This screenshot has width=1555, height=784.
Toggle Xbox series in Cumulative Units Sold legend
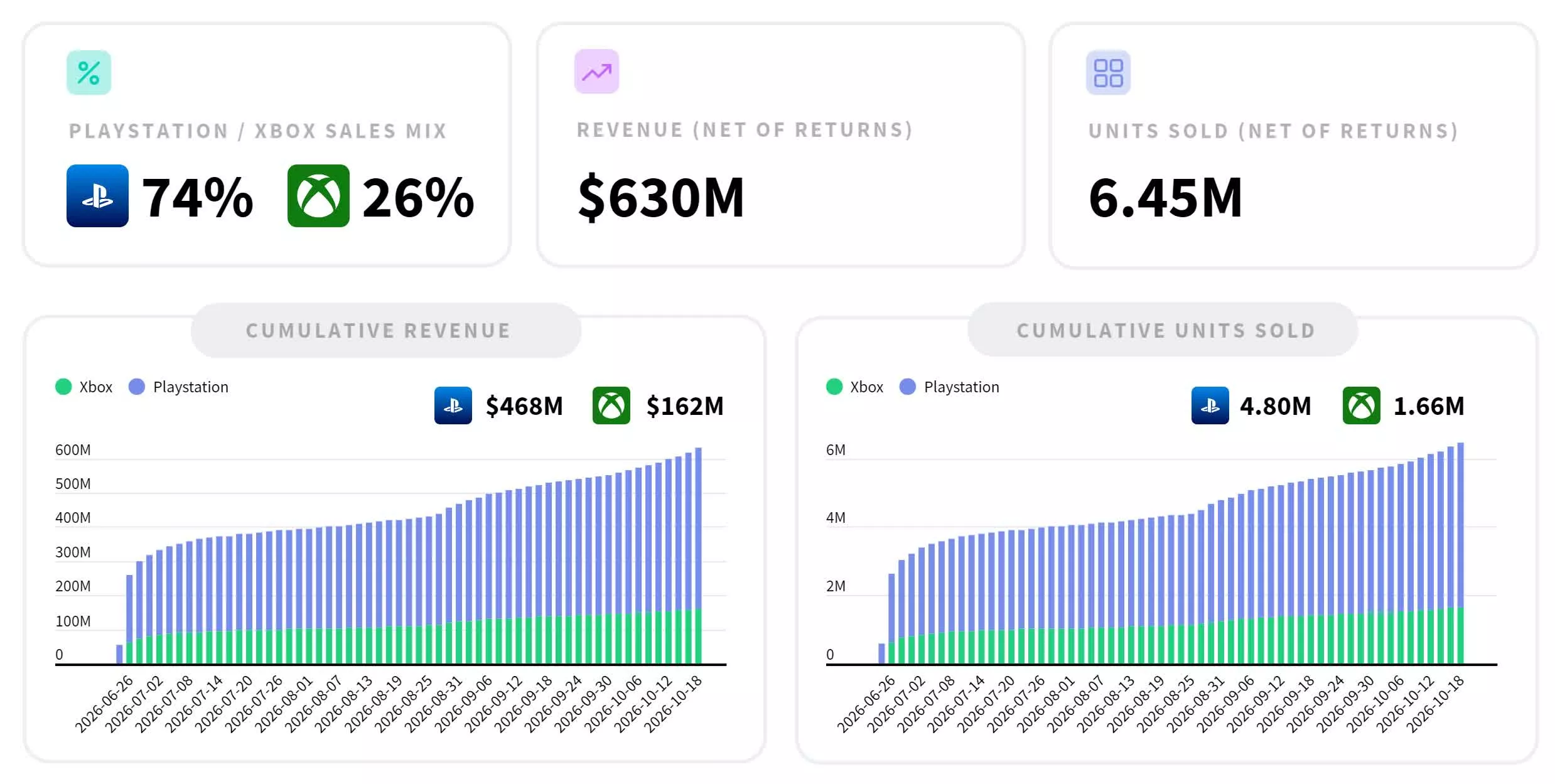(855, 387)
